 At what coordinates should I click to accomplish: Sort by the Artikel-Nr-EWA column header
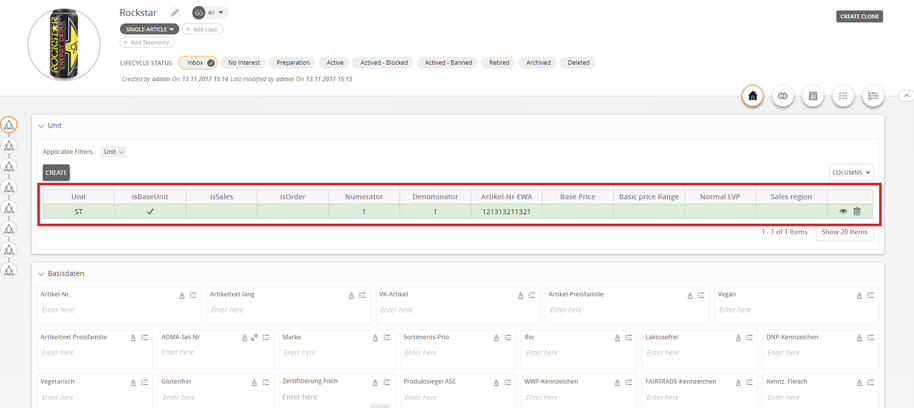coord(506,197)
